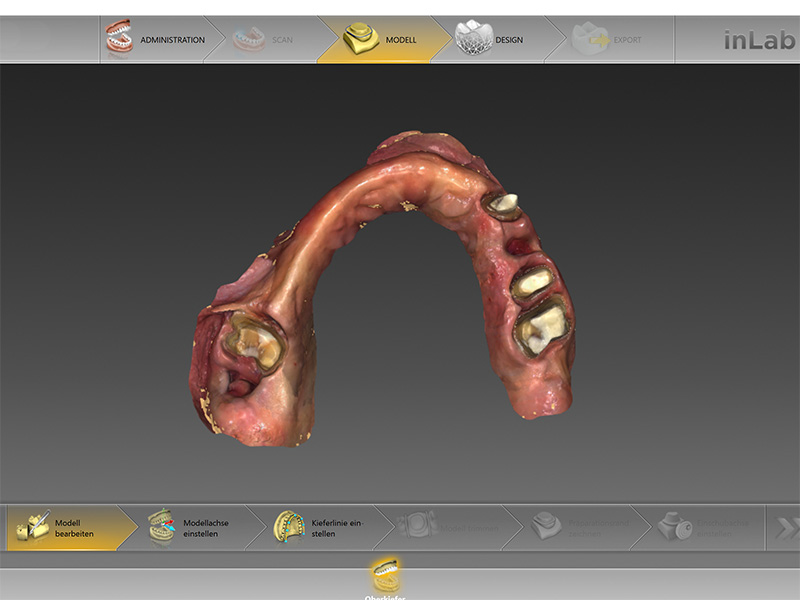Click the inLab logo

tap(759, 41)
